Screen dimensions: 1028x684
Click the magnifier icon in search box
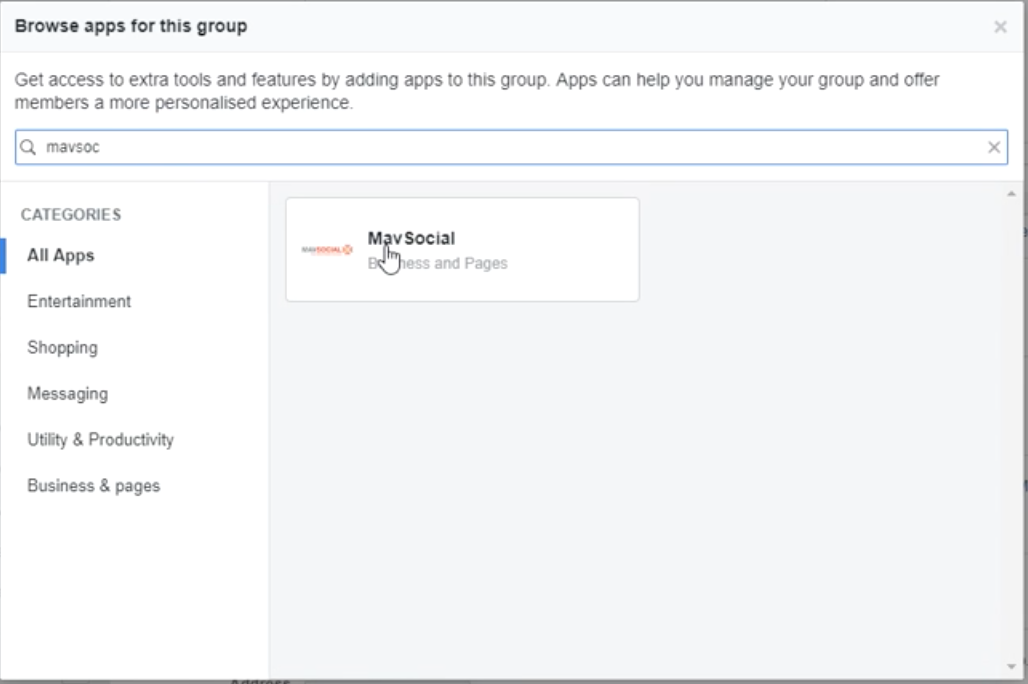click(28, 147)
